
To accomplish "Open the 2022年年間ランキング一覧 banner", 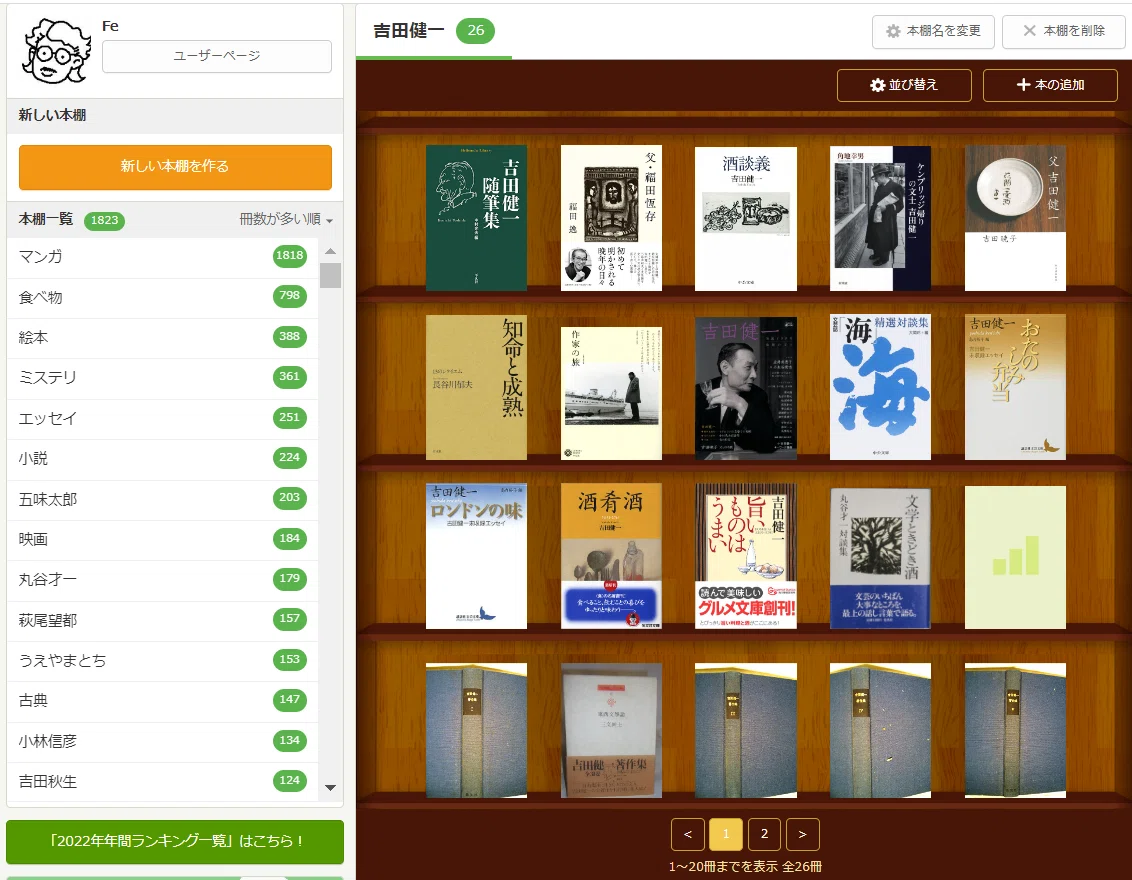I will coord(175,842).
